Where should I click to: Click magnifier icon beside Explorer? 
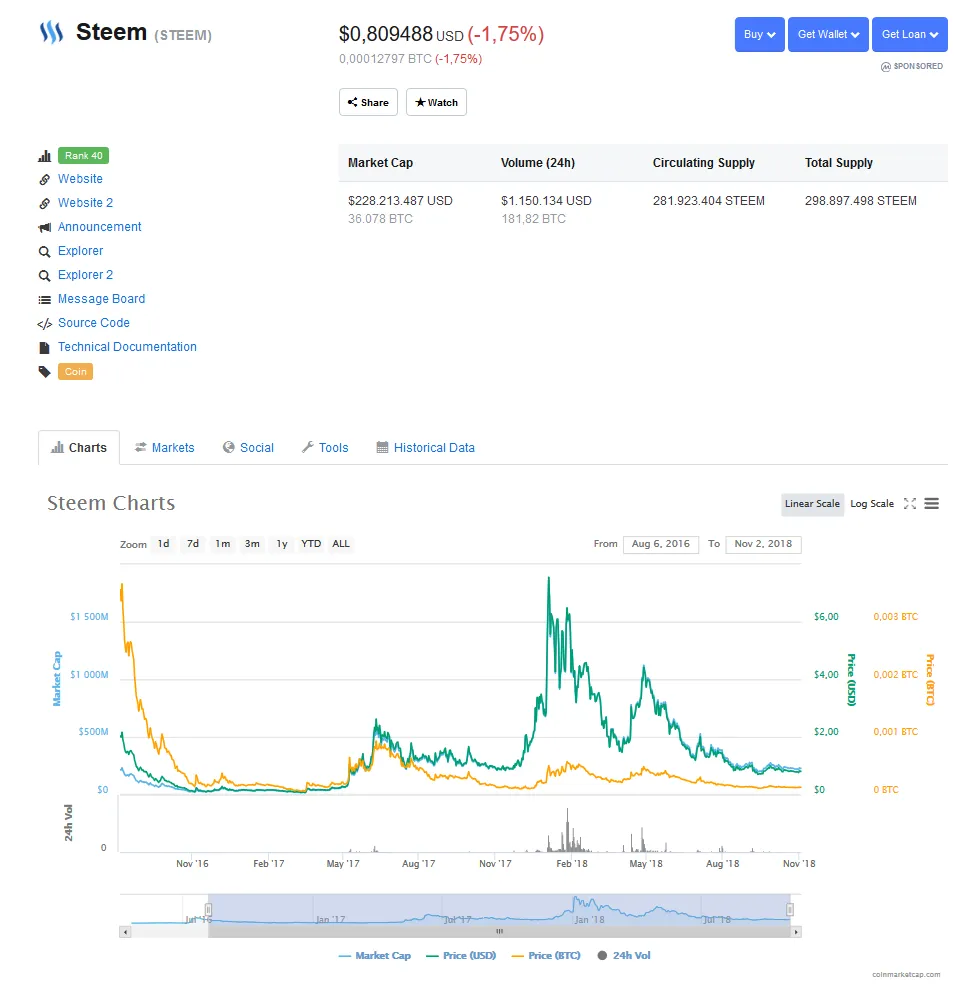(x=44, y=252)
